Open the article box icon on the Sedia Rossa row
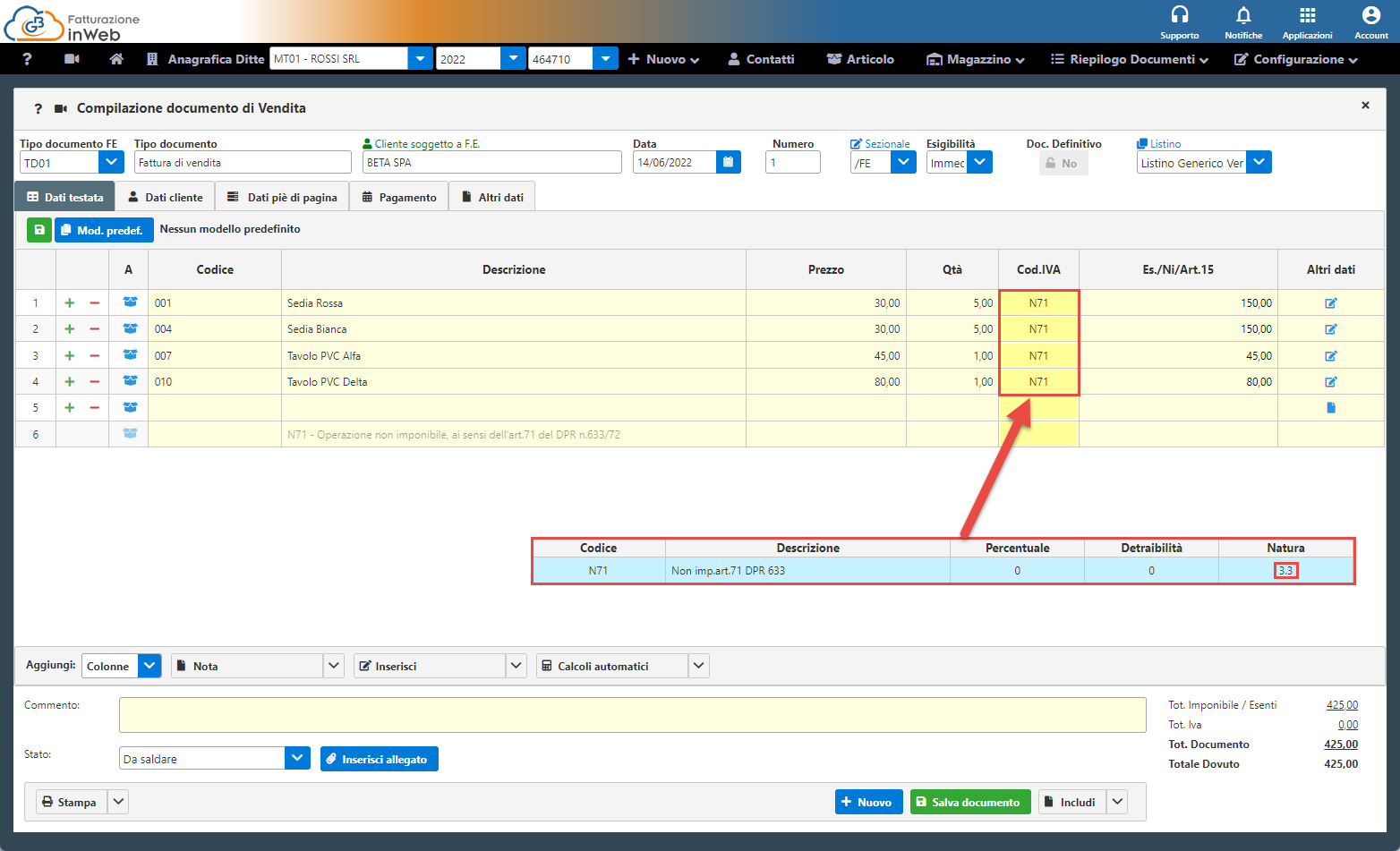Viewport: 1400px width, 851px height. [130, 302]
